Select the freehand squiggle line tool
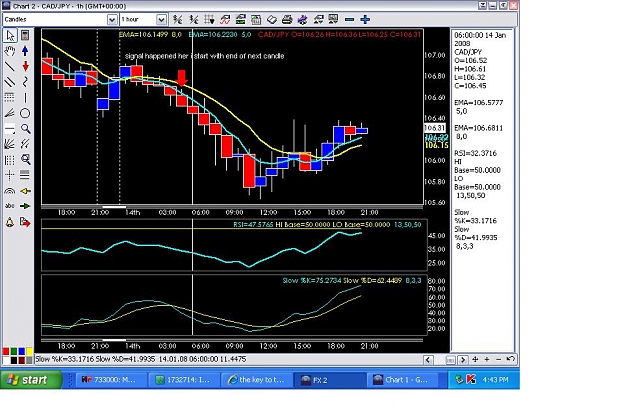625x405 pixels. point(25,82)
